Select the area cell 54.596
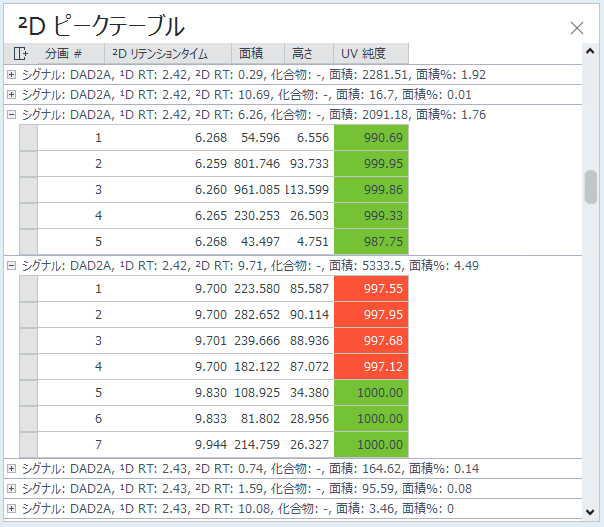This screenshot has width=604, height=527. coord(260,138)
